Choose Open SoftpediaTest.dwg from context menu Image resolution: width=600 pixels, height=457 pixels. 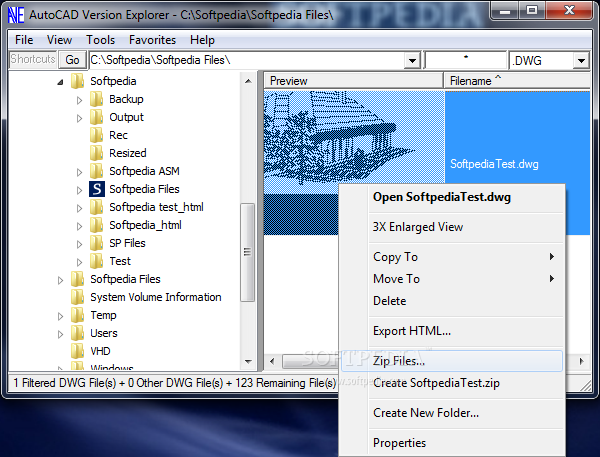452,197
